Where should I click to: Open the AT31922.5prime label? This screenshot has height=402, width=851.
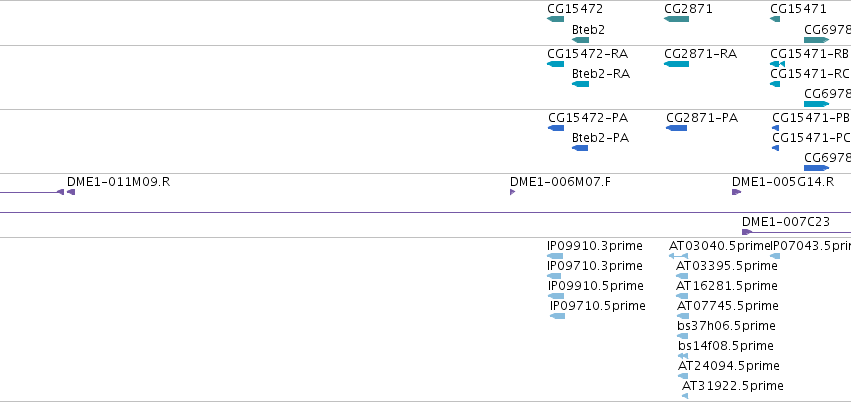[733, 386]
